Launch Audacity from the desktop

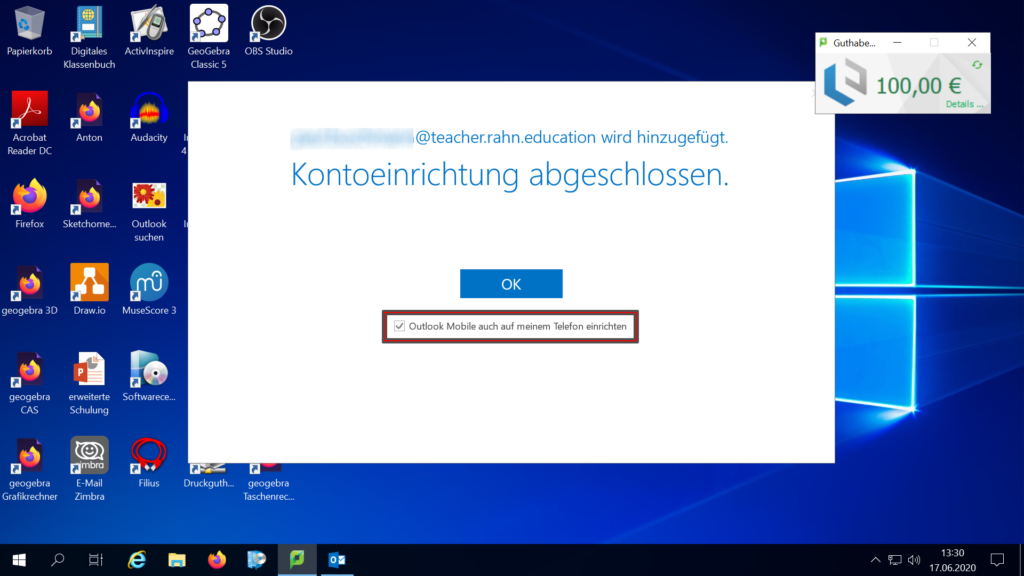click(x=149, y=117)
